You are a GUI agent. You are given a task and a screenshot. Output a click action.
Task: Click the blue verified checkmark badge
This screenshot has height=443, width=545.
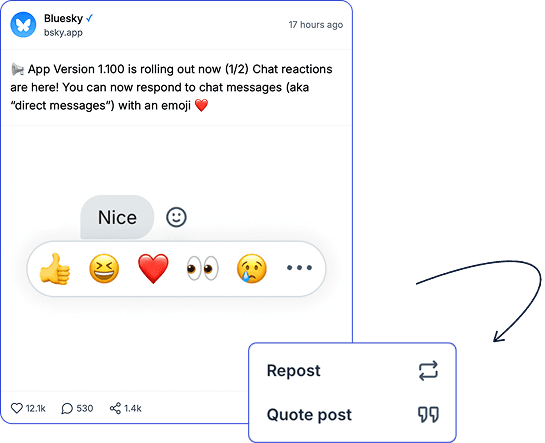(90, 18)
